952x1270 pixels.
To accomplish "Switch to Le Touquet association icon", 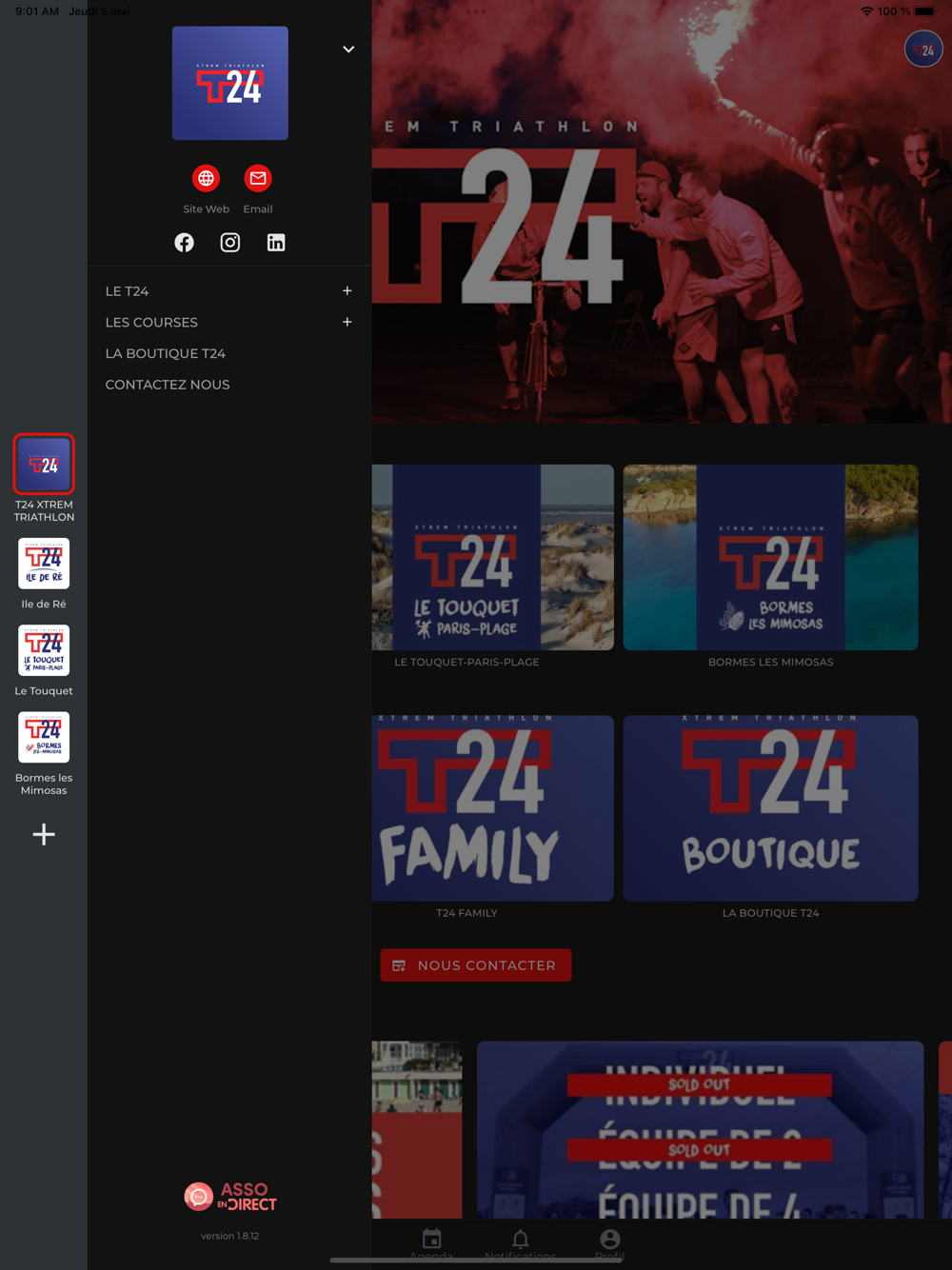I will click(44, 650).
